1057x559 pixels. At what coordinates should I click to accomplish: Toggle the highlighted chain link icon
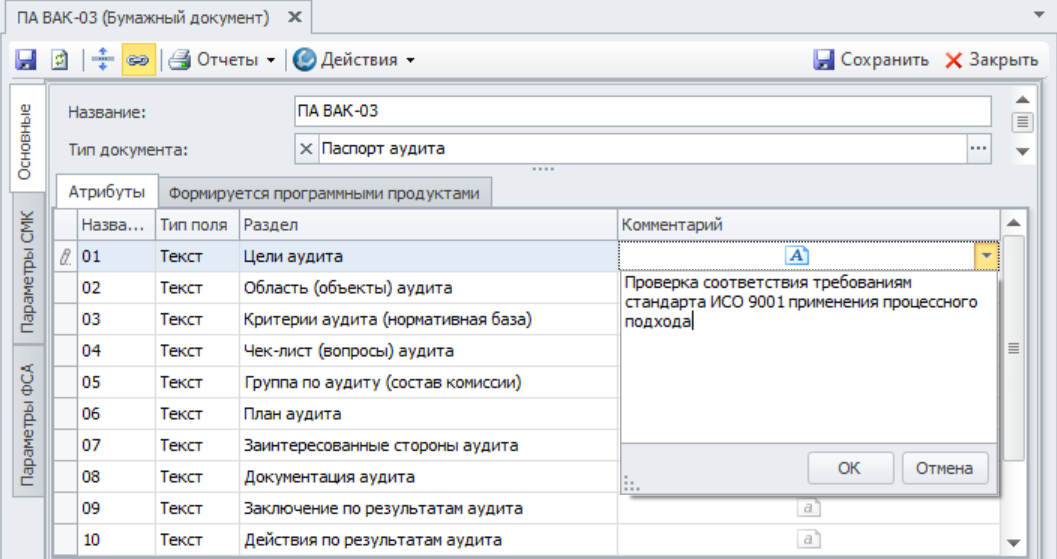click(137, 60)
